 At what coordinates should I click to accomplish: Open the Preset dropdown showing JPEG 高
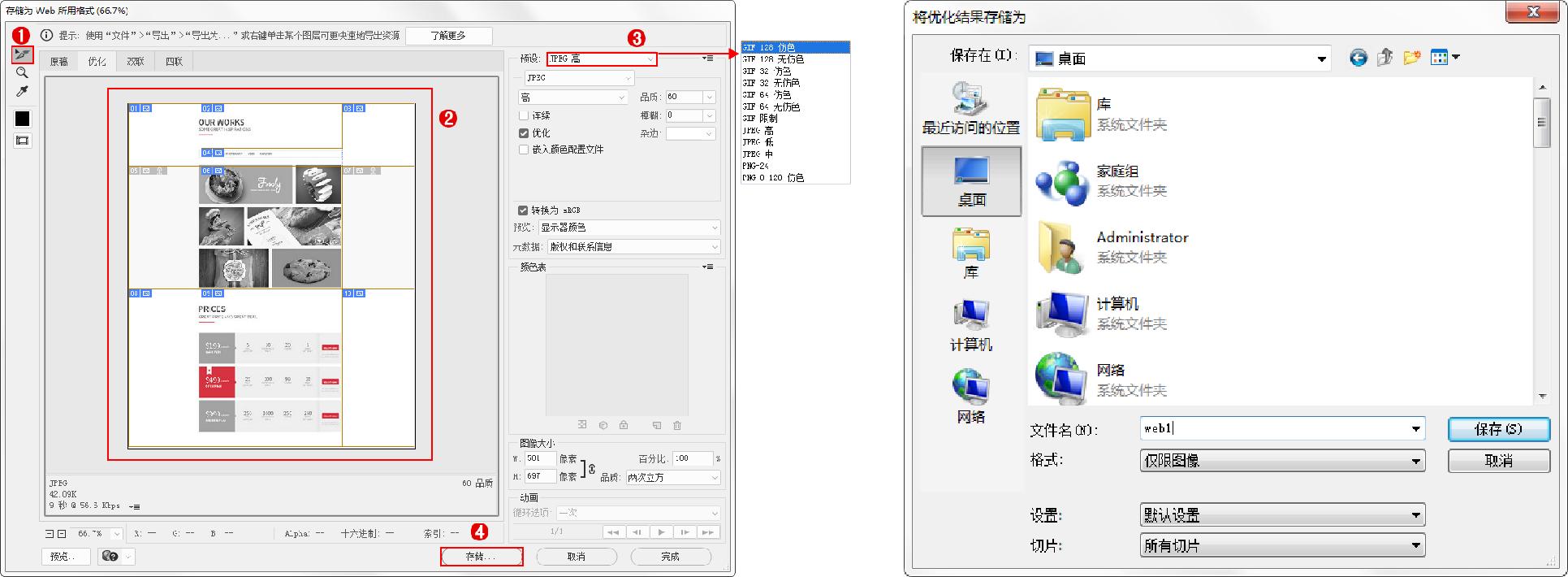point(602,59)
